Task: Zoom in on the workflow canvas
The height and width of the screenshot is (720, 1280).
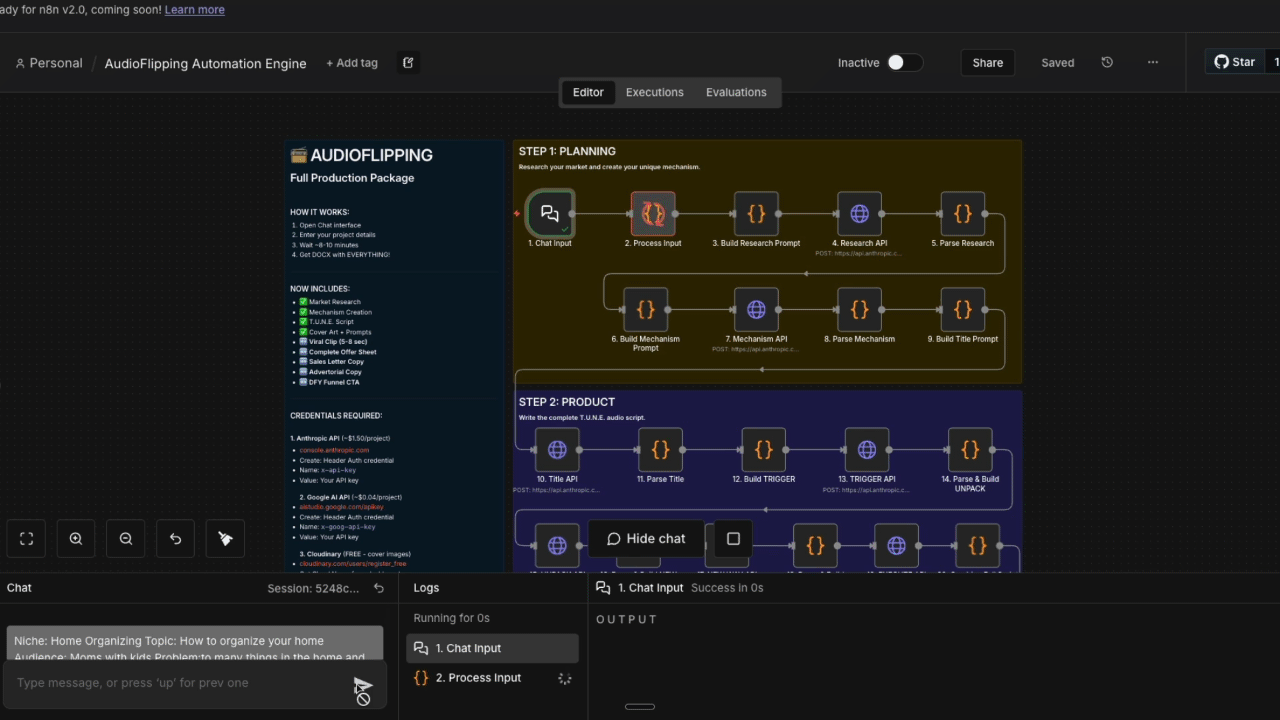Action: (x=76, y=539)
